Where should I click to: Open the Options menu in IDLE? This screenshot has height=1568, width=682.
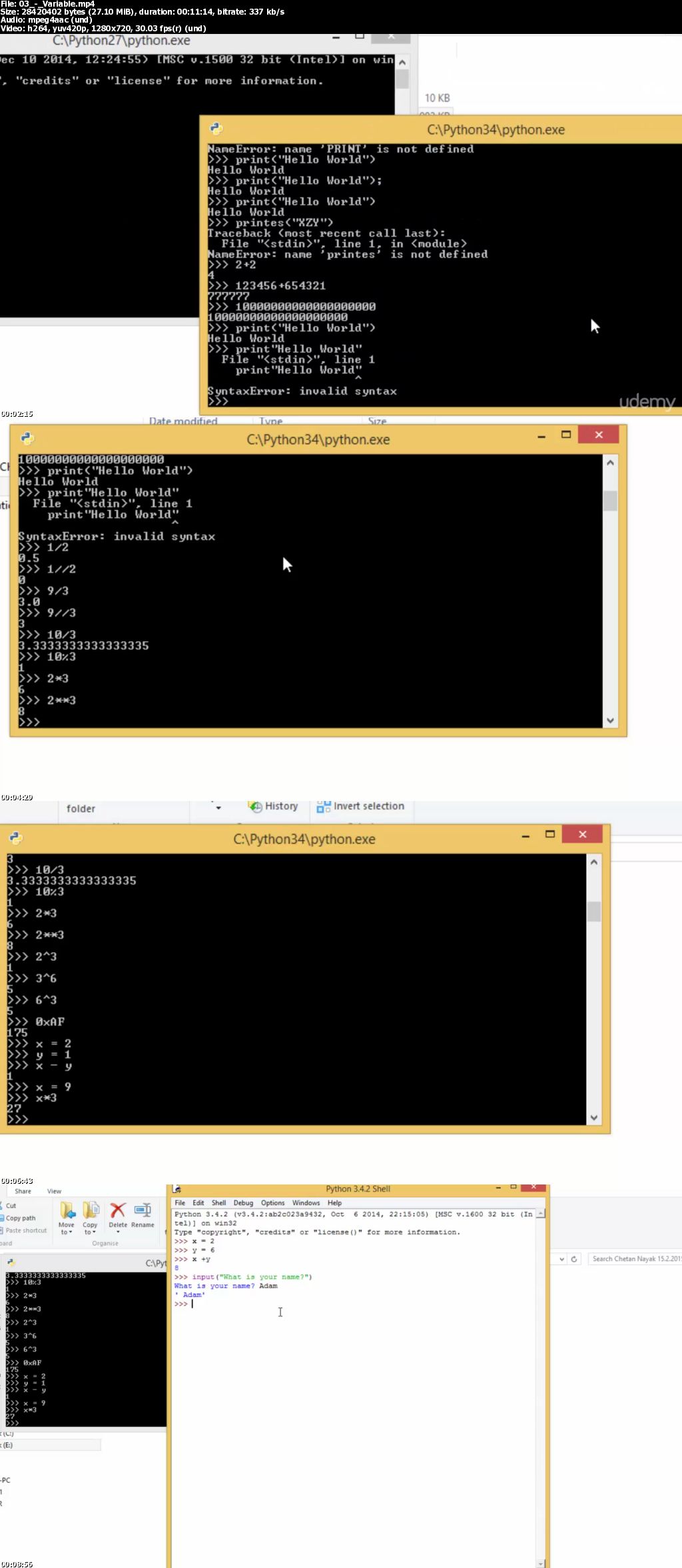272,1203
